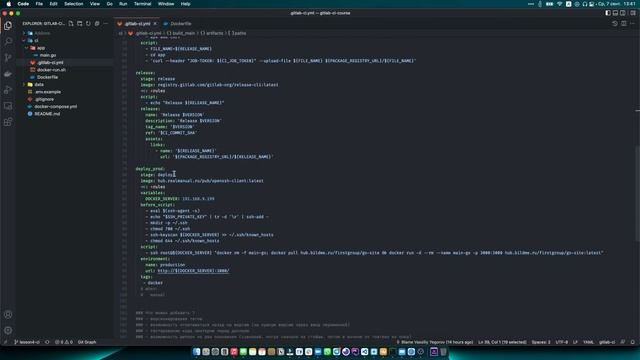640x360 pixels.
Task: Toggle the primary side bar
Action: (608, 13)
